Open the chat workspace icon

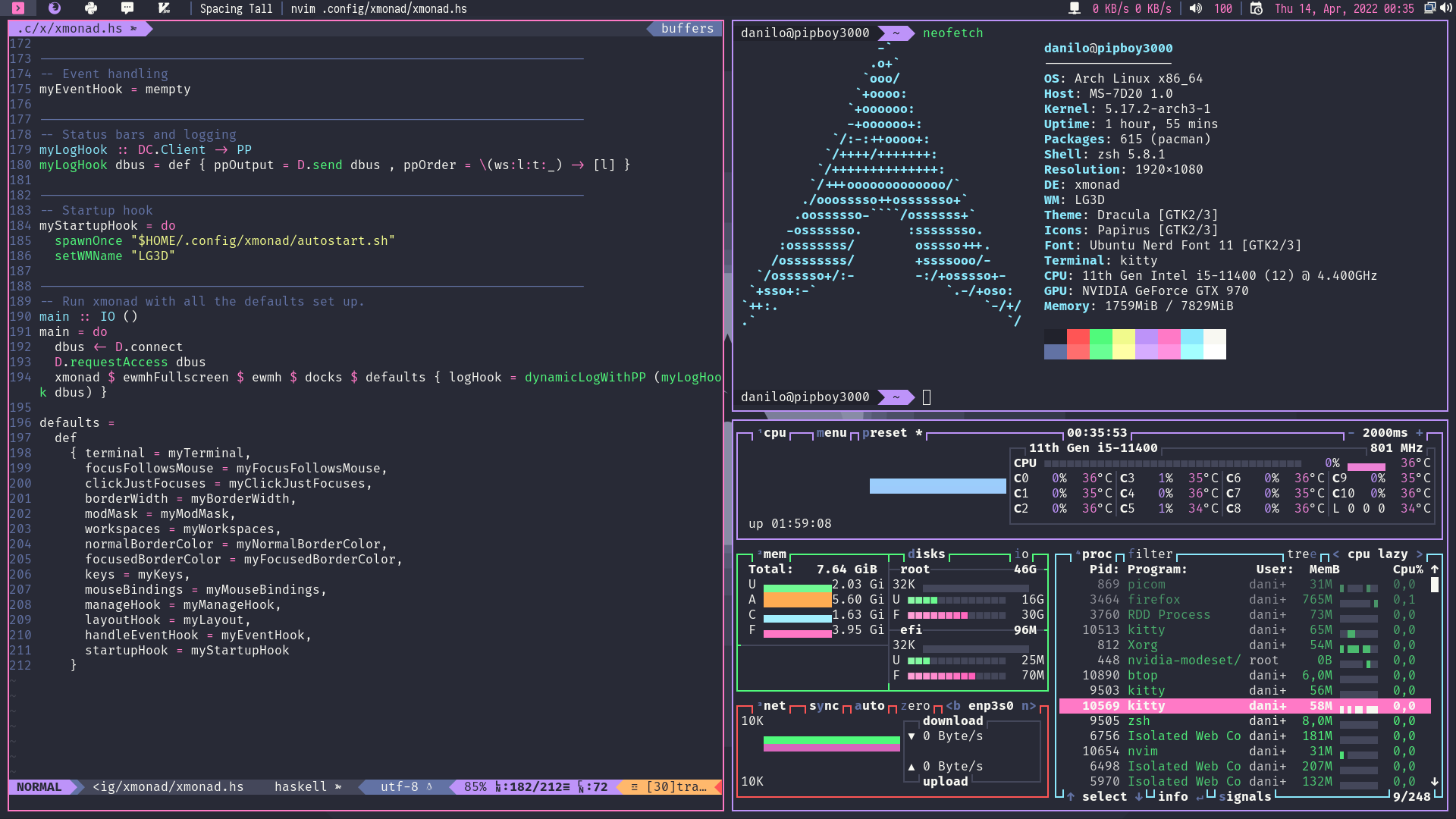pyautogui.click(x=127, y=8)
